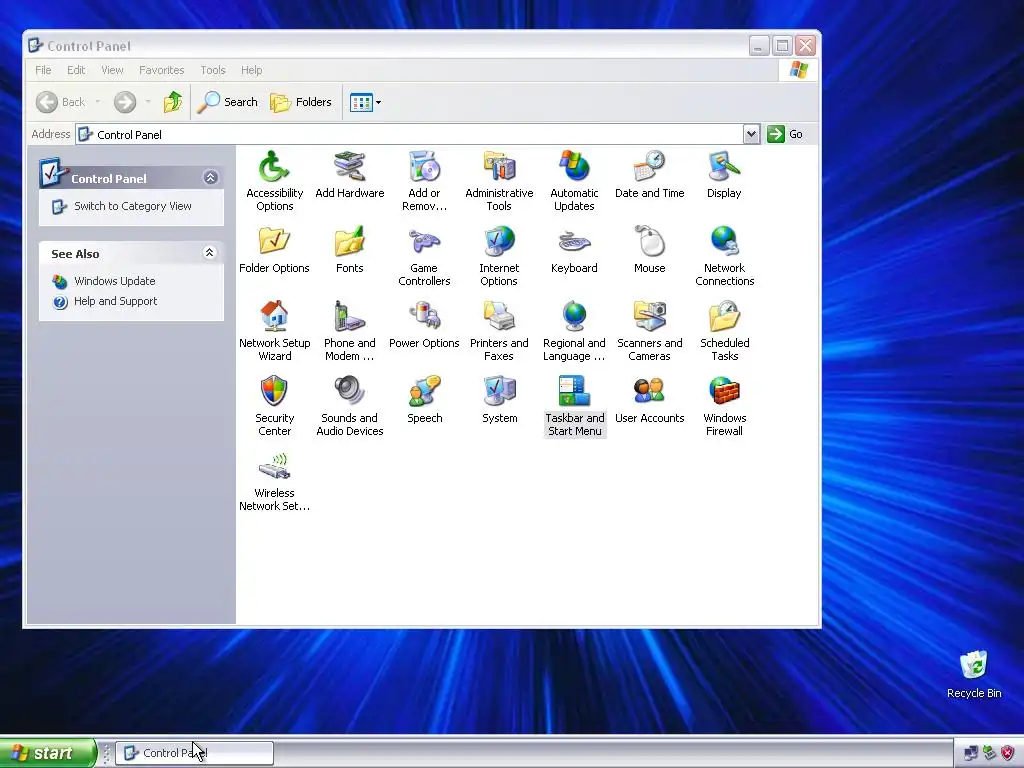Viewport: 1024px width, 768px height.
Task: Open Regional and Language Options
Action: click(574, 331)
